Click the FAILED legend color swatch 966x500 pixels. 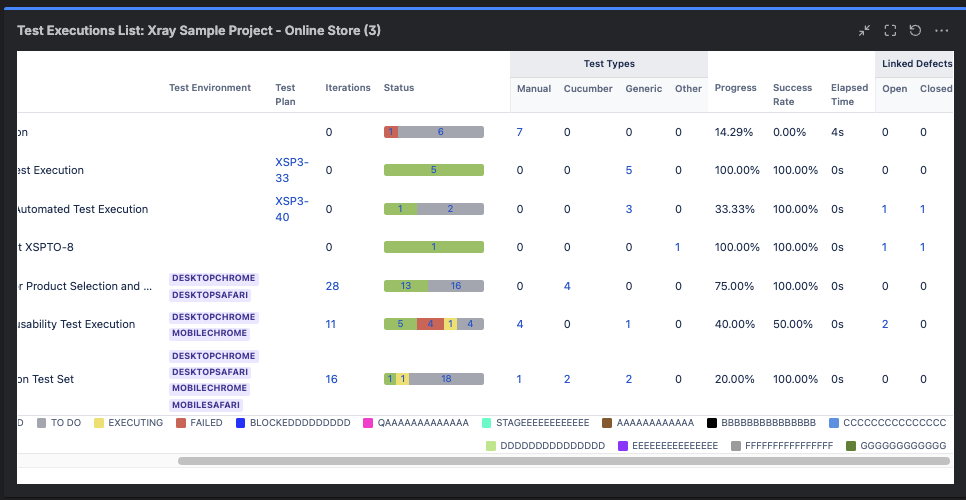point(181,423)
